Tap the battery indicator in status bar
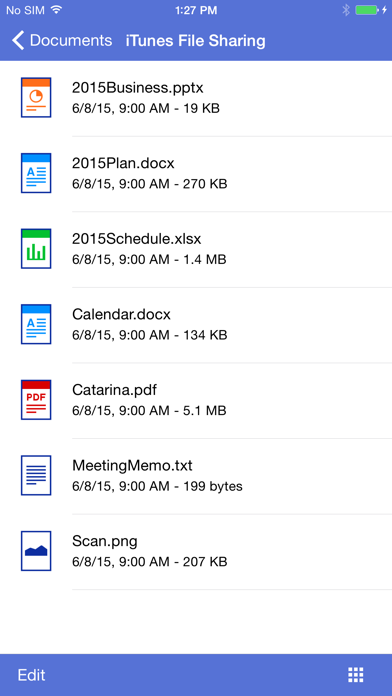The height and width of the screenshot is (696, 392). (367, 10)
